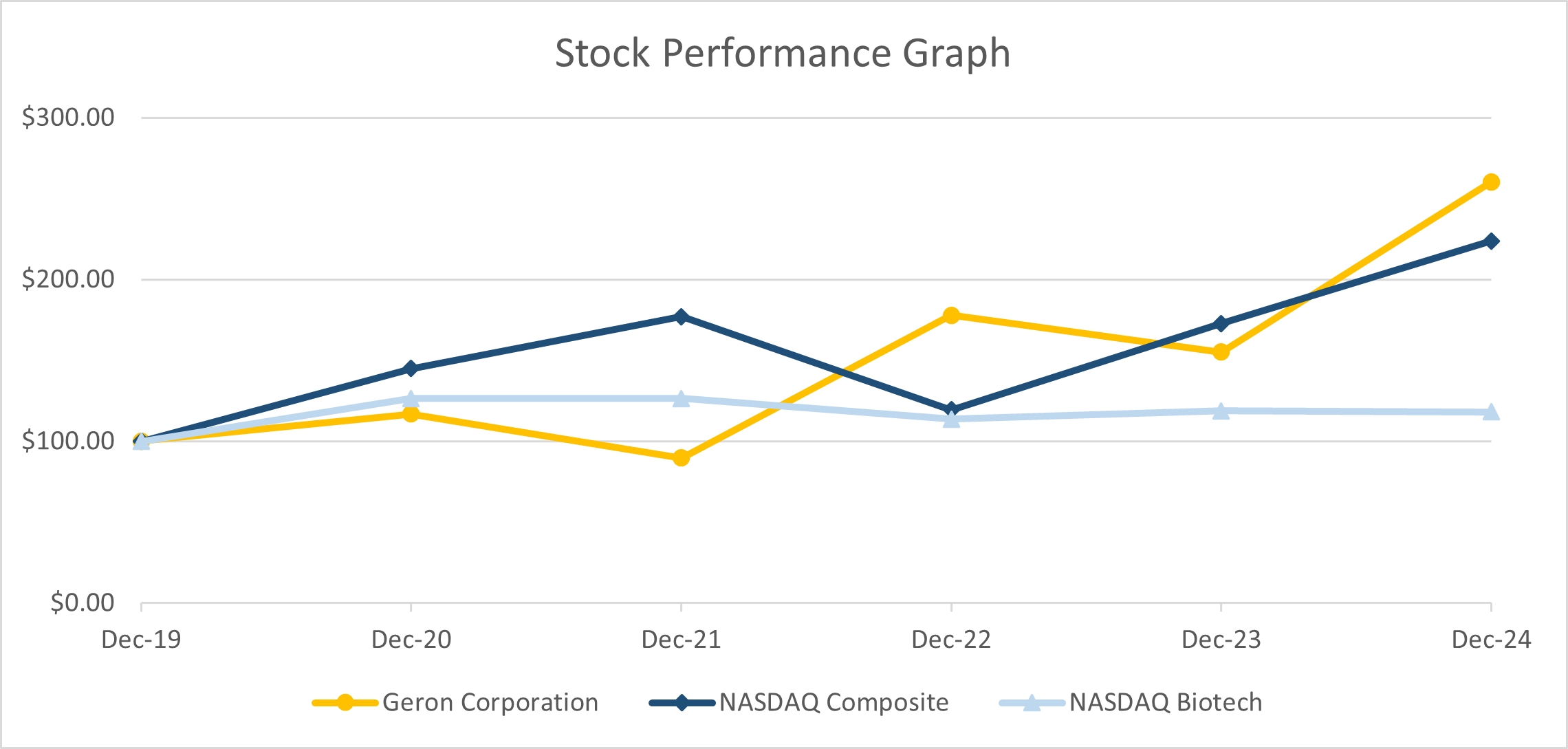The image size is (1568, 749).
Task: Click Geron's Dec-23 yellow data point
Action: (1221, 352)
